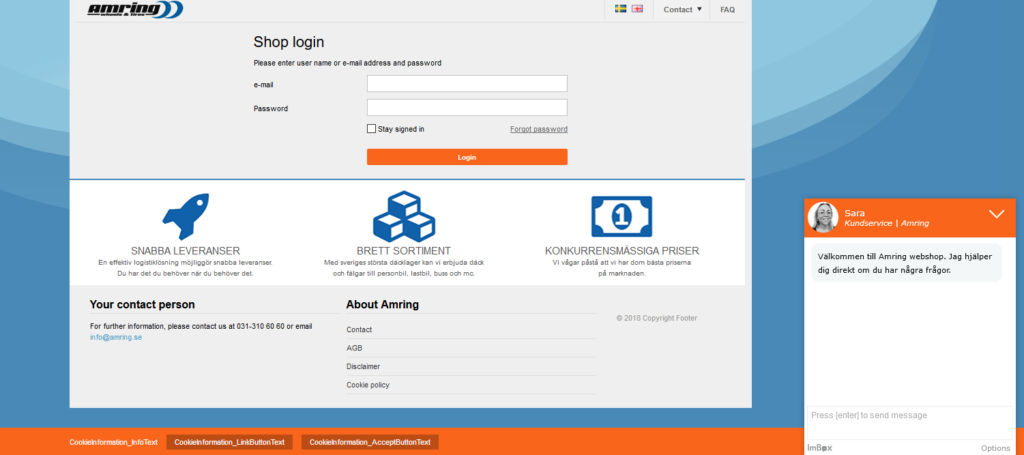This screenshot has height=455, width=1024.
Task: Click the stacked boxes icon
Action: pos(404,217)
